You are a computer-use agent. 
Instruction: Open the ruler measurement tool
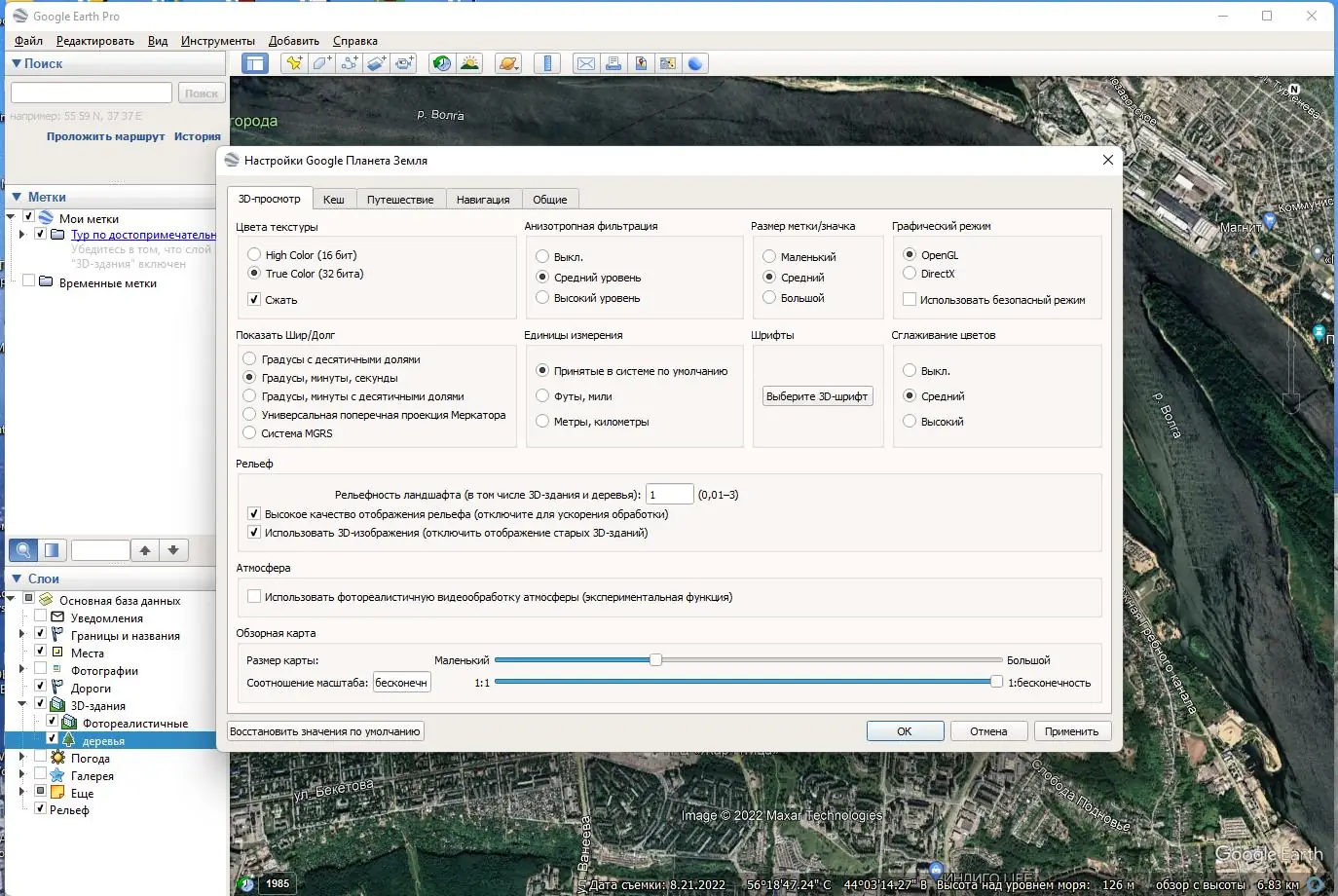(x=547, y=63)
